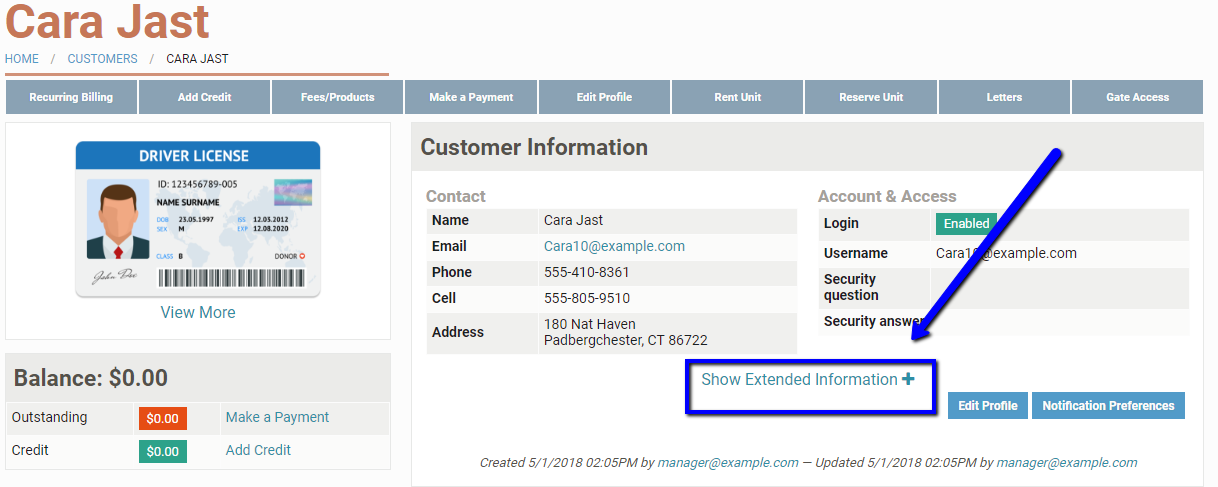Click the plus icon beside Extended Information
The width and height of the screenshot is (1218, 487).
pyautogui.click(x=908, y=380)
